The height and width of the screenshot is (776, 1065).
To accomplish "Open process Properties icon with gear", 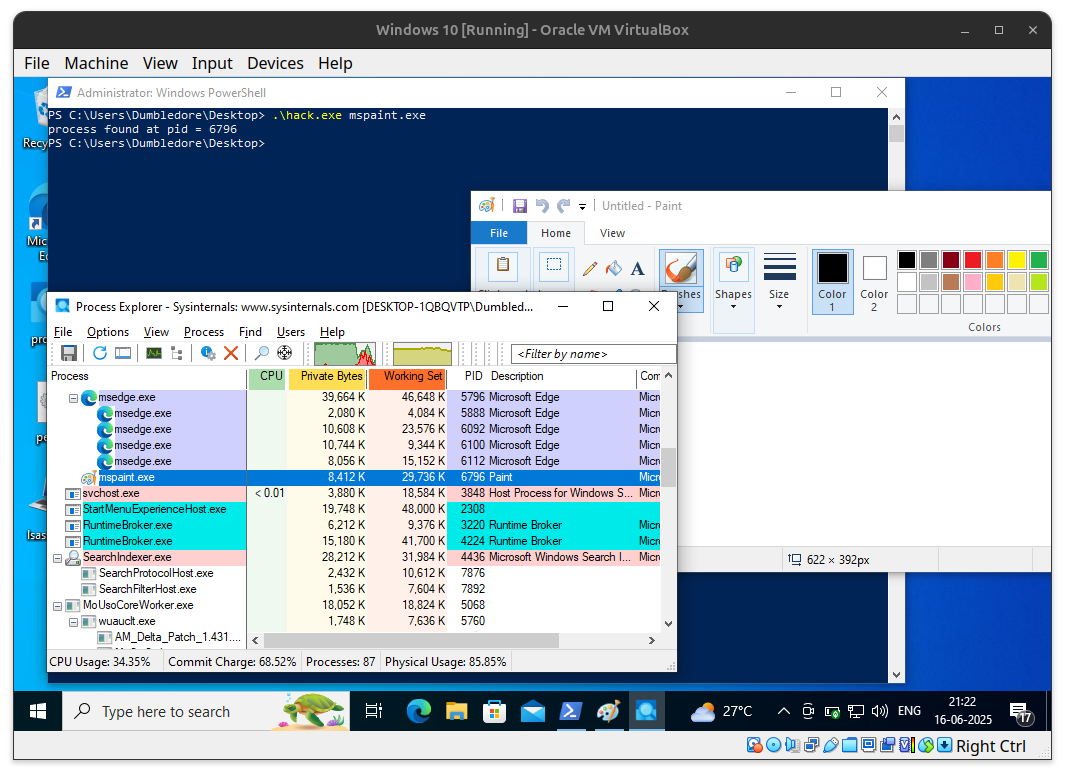I will [208, 353].
